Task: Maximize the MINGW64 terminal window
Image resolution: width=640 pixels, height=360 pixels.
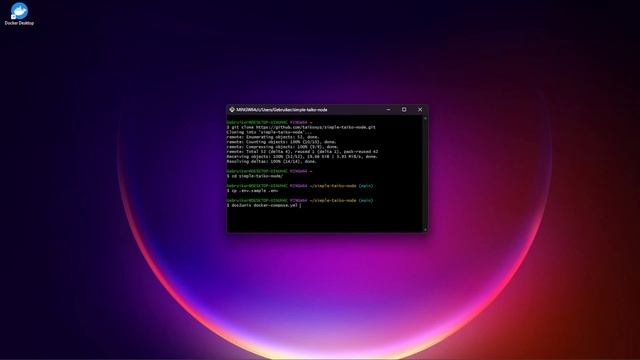Action: tap(404, 109)
